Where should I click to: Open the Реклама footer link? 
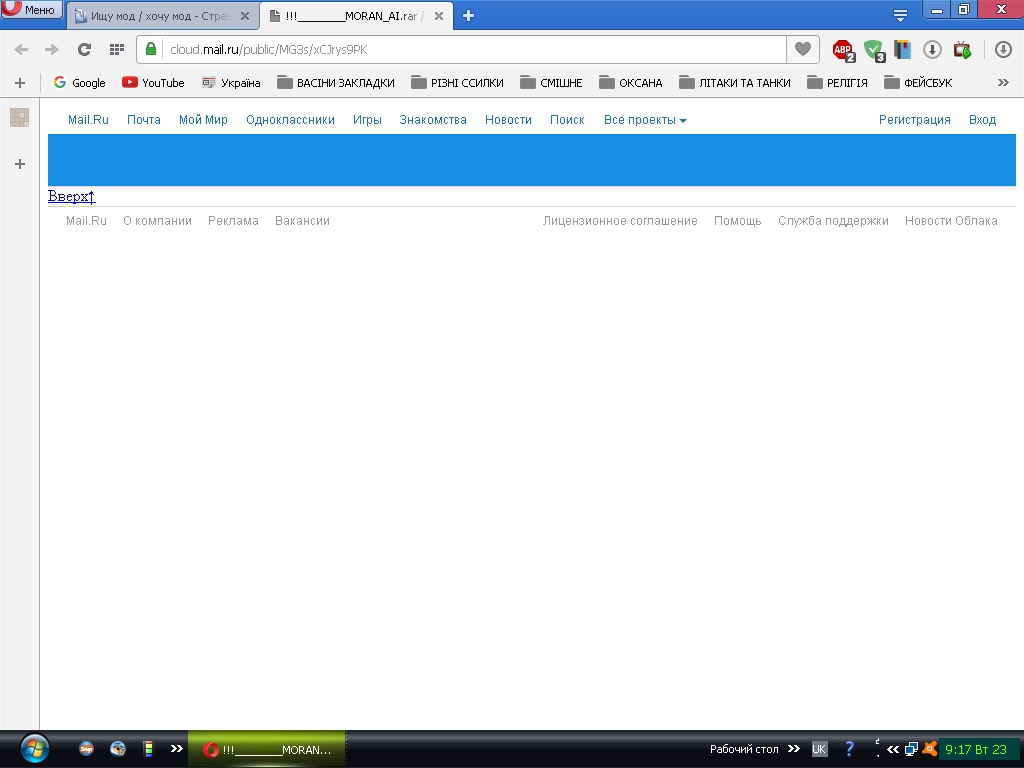pyautogui.click(x=233, y=221)
